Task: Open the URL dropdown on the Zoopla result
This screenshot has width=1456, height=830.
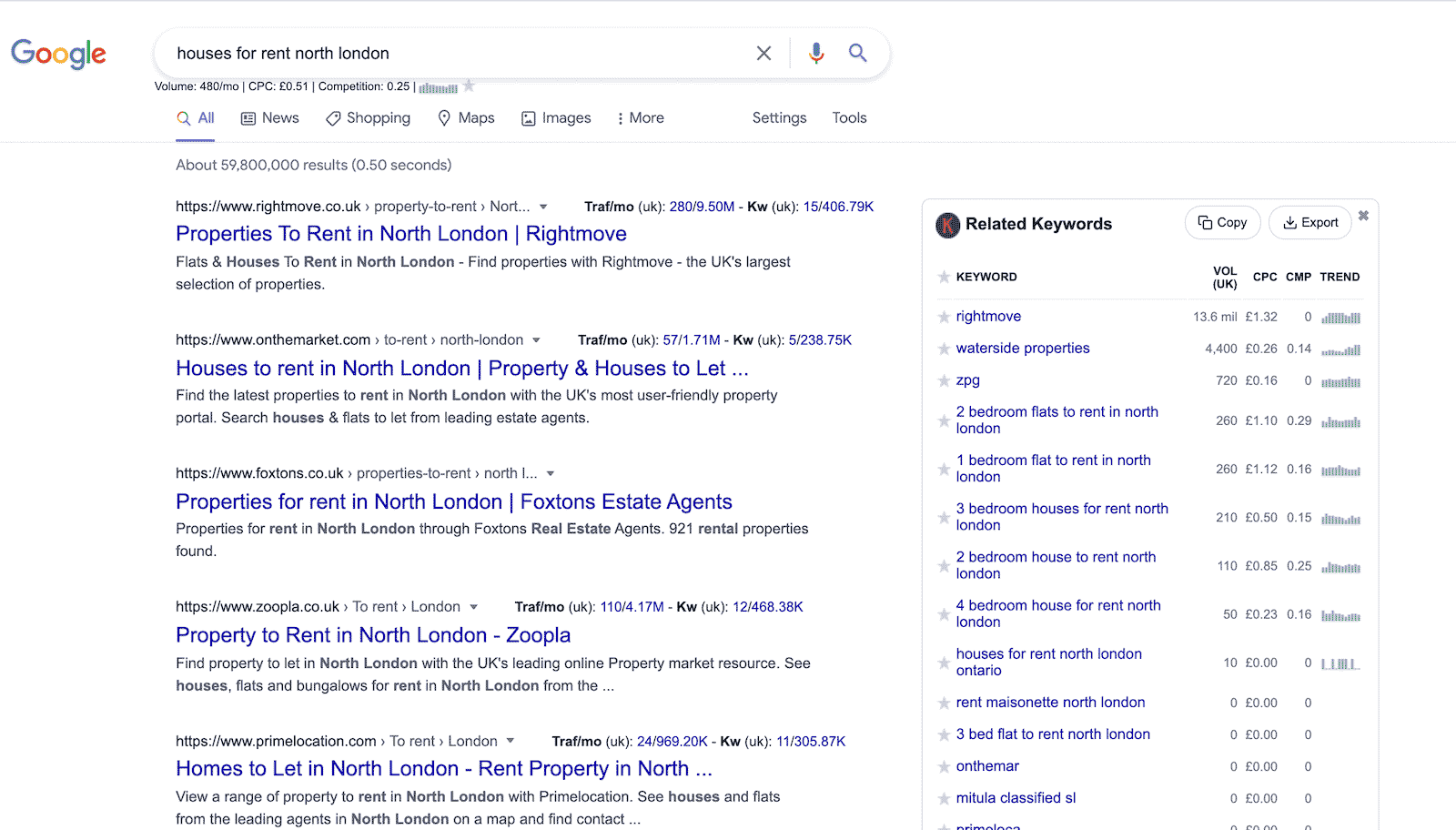Action: coord(474,606)
